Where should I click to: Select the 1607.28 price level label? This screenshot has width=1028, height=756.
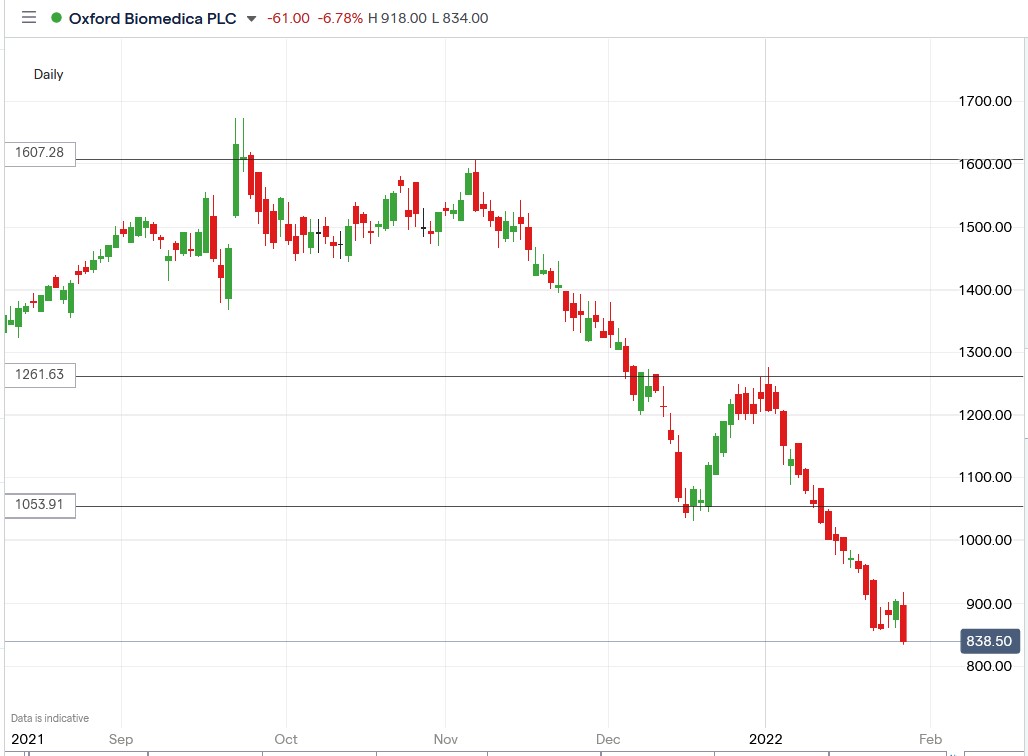point(40,153)
